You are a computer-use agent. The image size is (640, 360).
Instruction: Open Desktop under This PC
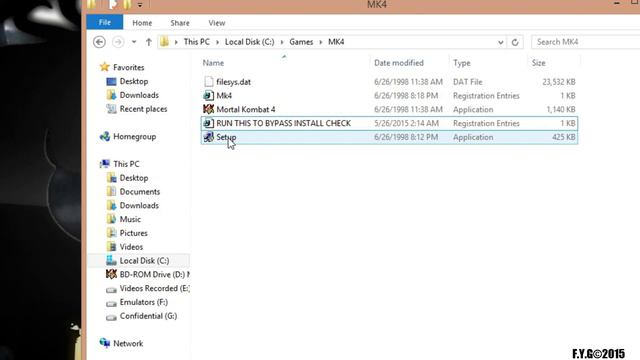[x=133, y=178]
